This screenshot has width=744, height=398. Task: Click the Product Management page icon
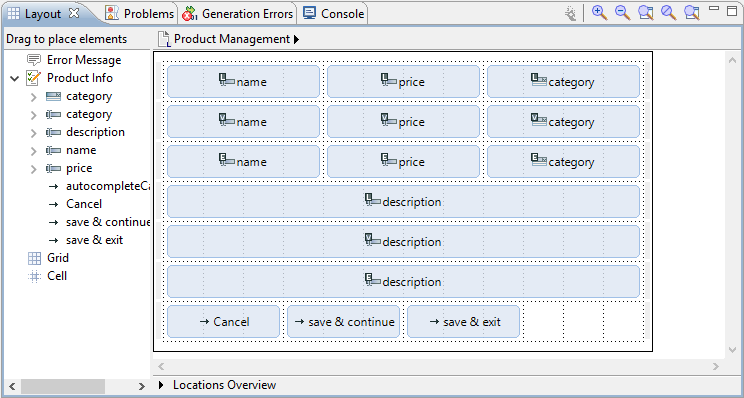pyautogui.click(x=164, y=39)
